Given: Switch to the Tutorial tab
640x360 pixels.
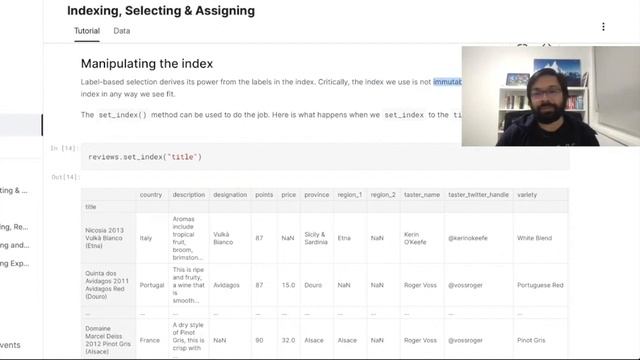Looking at the screenshot, I should pyautogui.click(x=87, y=31).
